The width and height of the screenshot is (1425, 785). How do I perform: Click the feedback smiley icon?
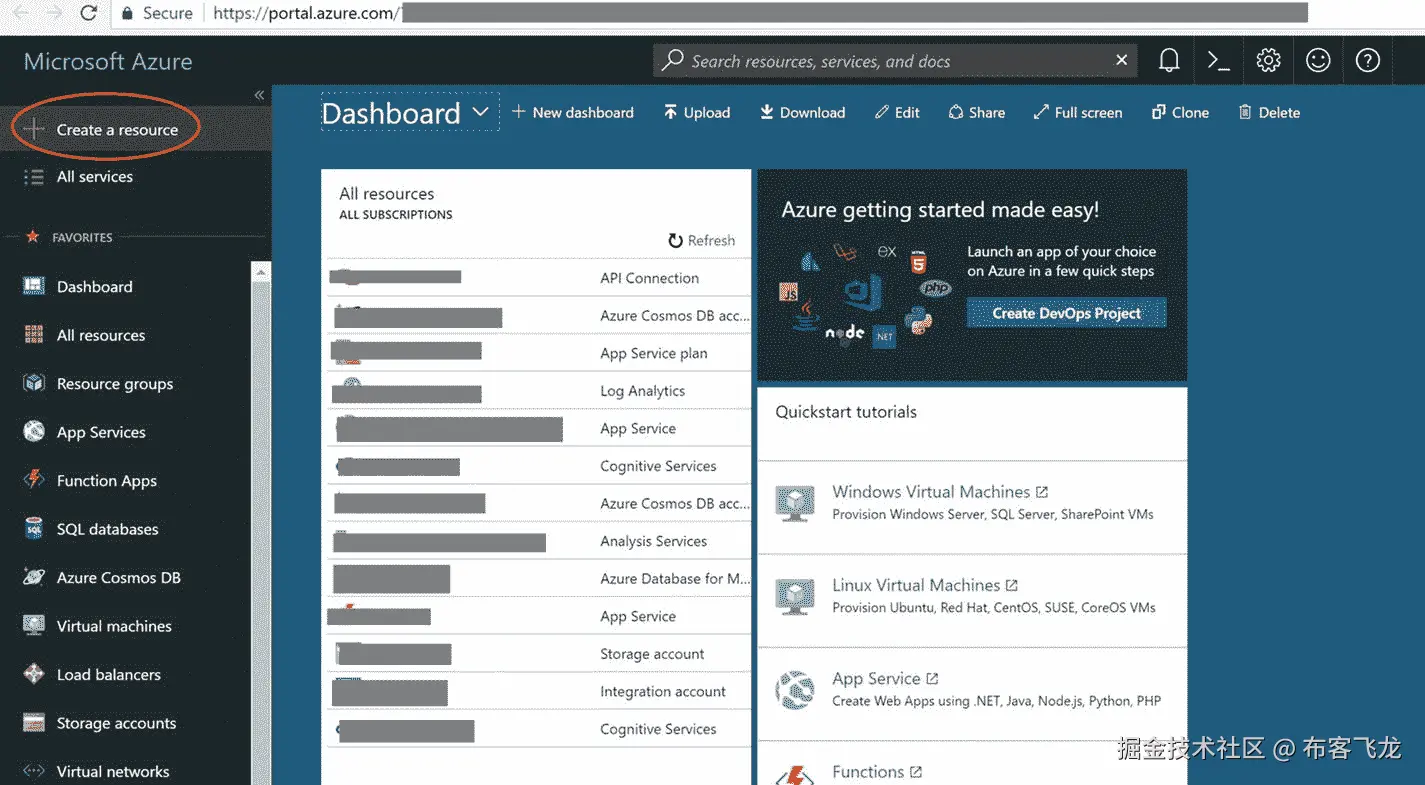pos(1318,61)
